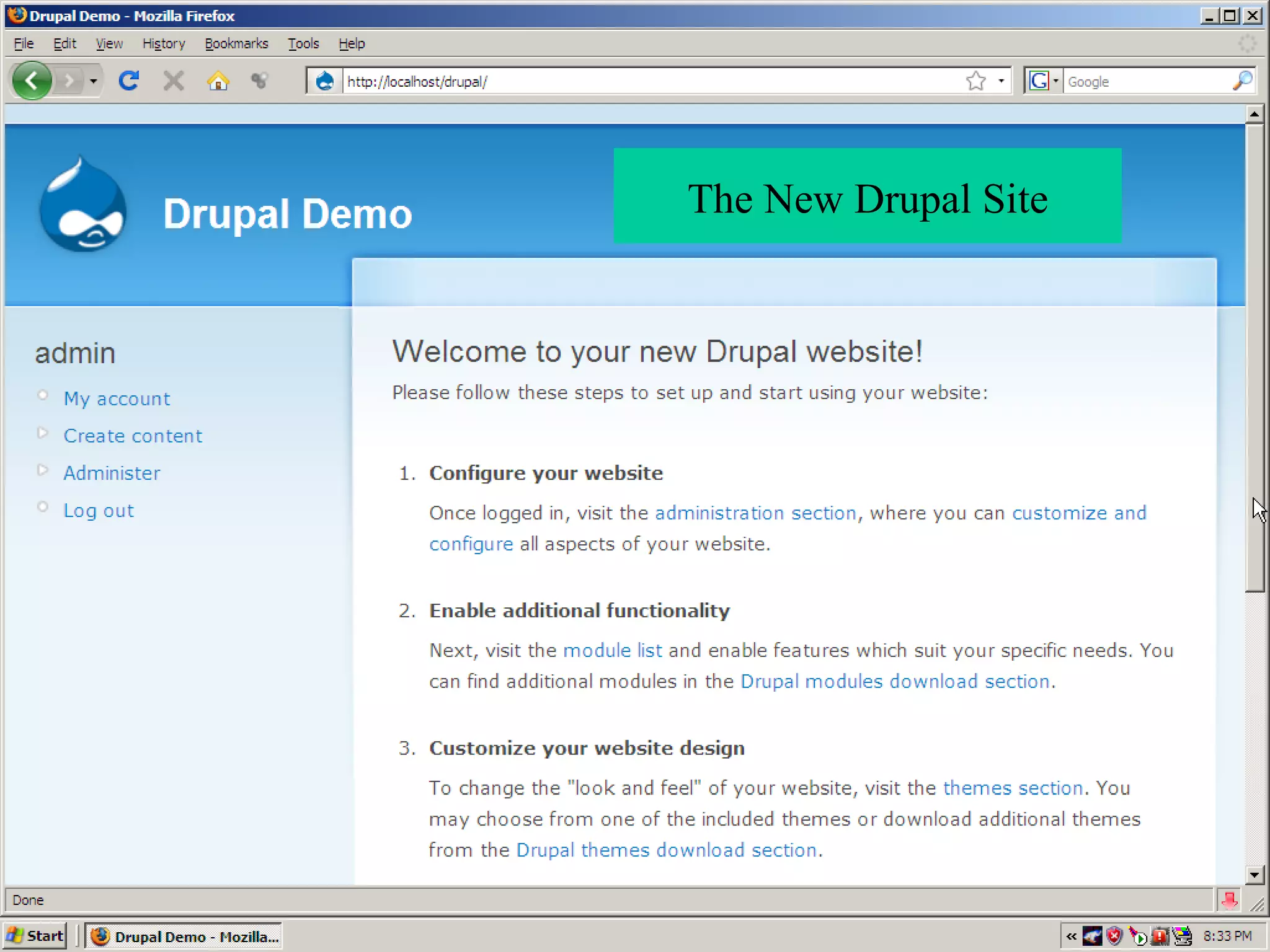Click the scrollbar down arrow
The width and height of the screenshot is (1270, 952).
tap(1254, 875)
